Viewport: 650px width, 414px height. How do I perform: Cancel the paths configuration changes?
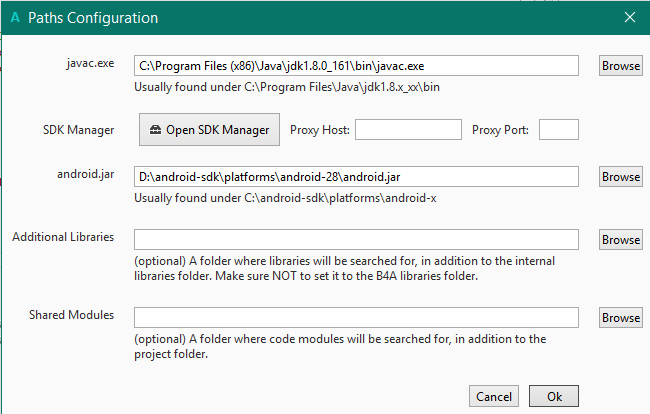pos(493,396)
